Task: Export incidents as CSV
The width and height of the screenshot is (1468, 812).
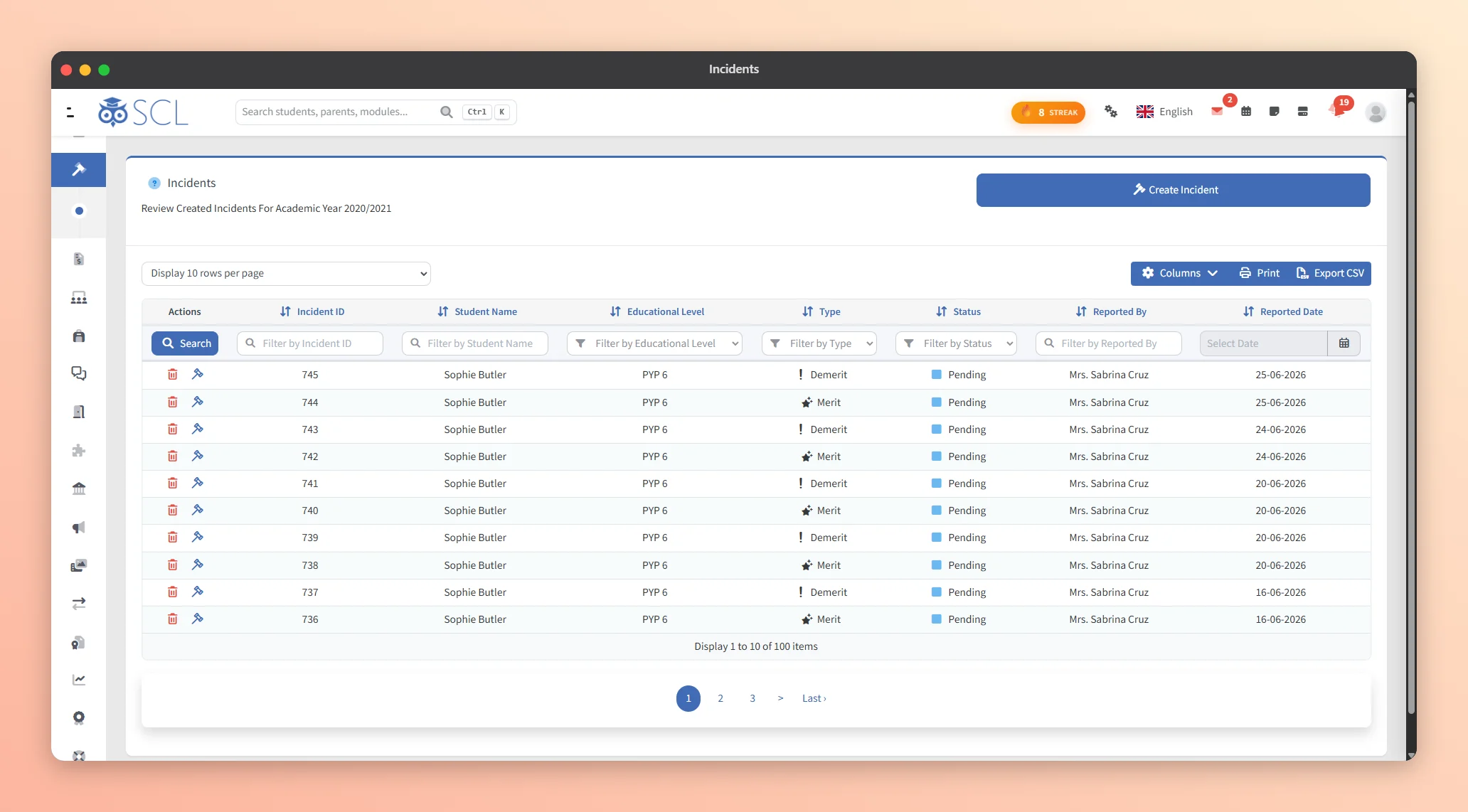Action: tap(1330, 274)
